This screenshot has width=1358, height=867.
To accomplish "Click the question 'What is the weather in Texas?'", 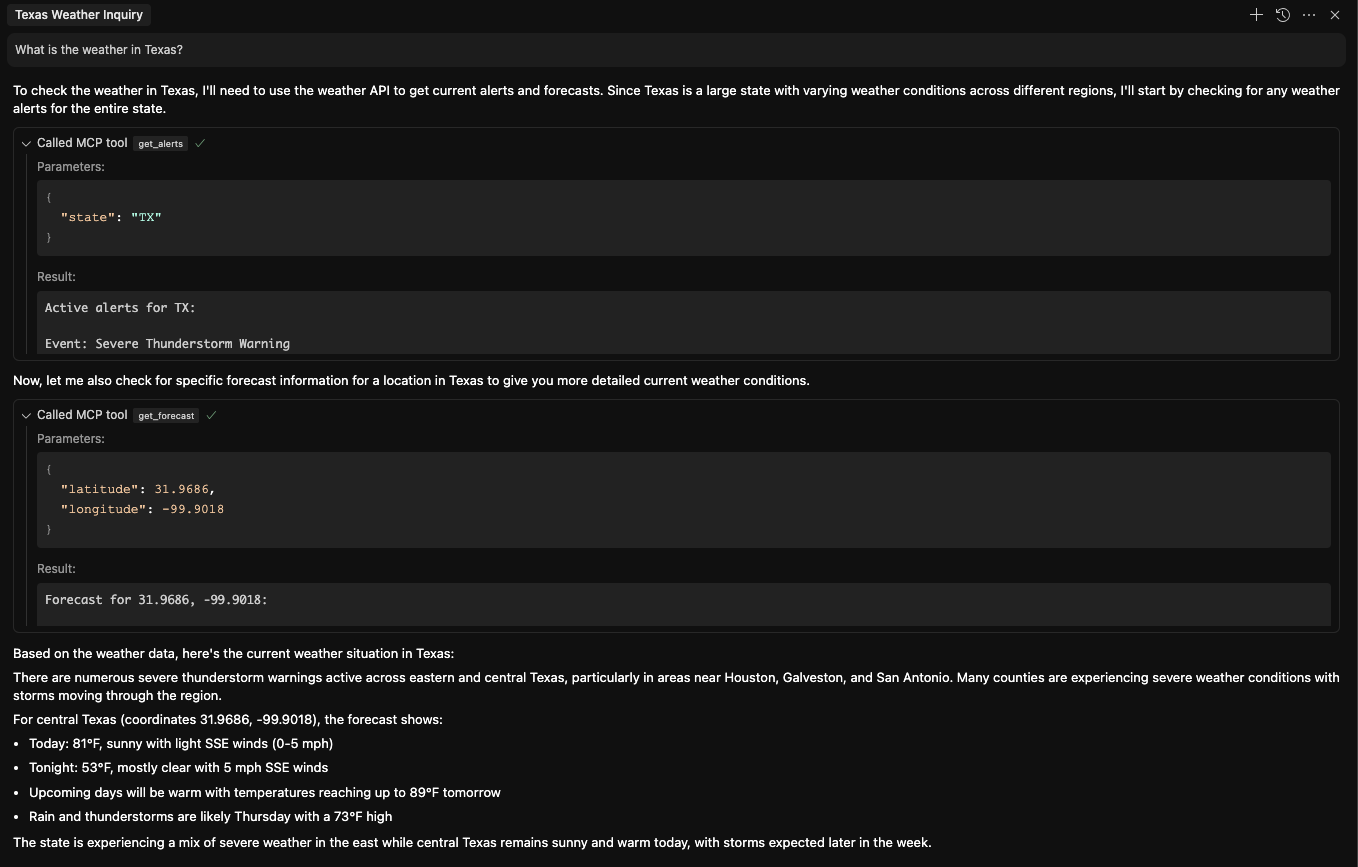I will click(x=98, y=49).
